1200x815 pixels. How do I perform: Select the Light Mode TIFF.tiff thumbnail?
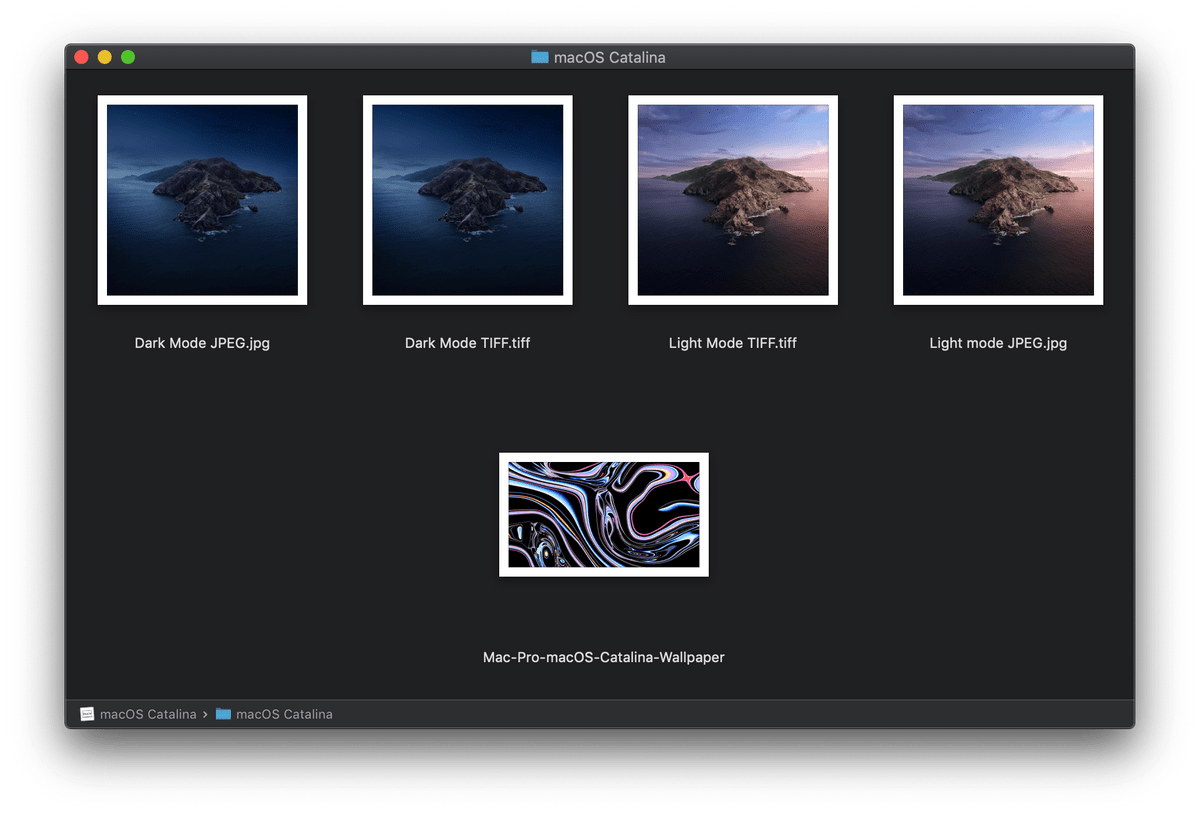[x=733, y=200]
